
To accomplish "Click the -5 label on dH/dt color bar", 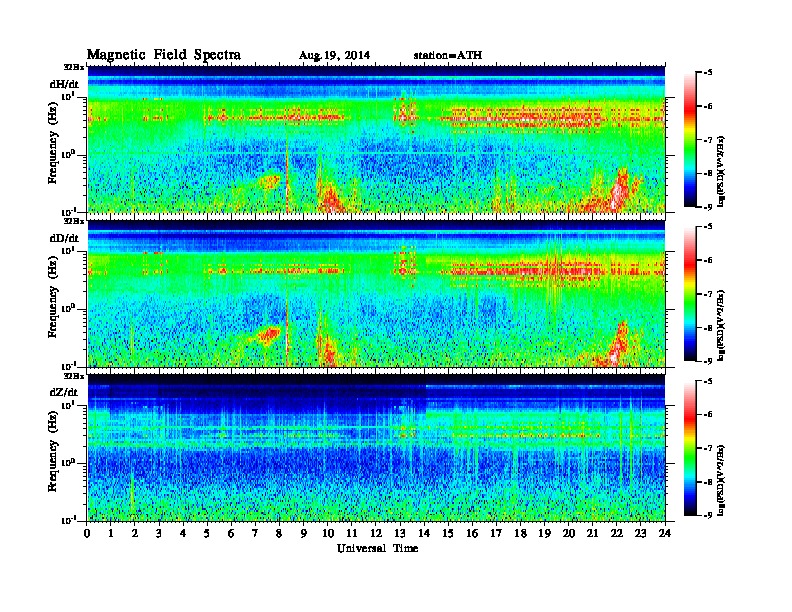I will point(707,73).
